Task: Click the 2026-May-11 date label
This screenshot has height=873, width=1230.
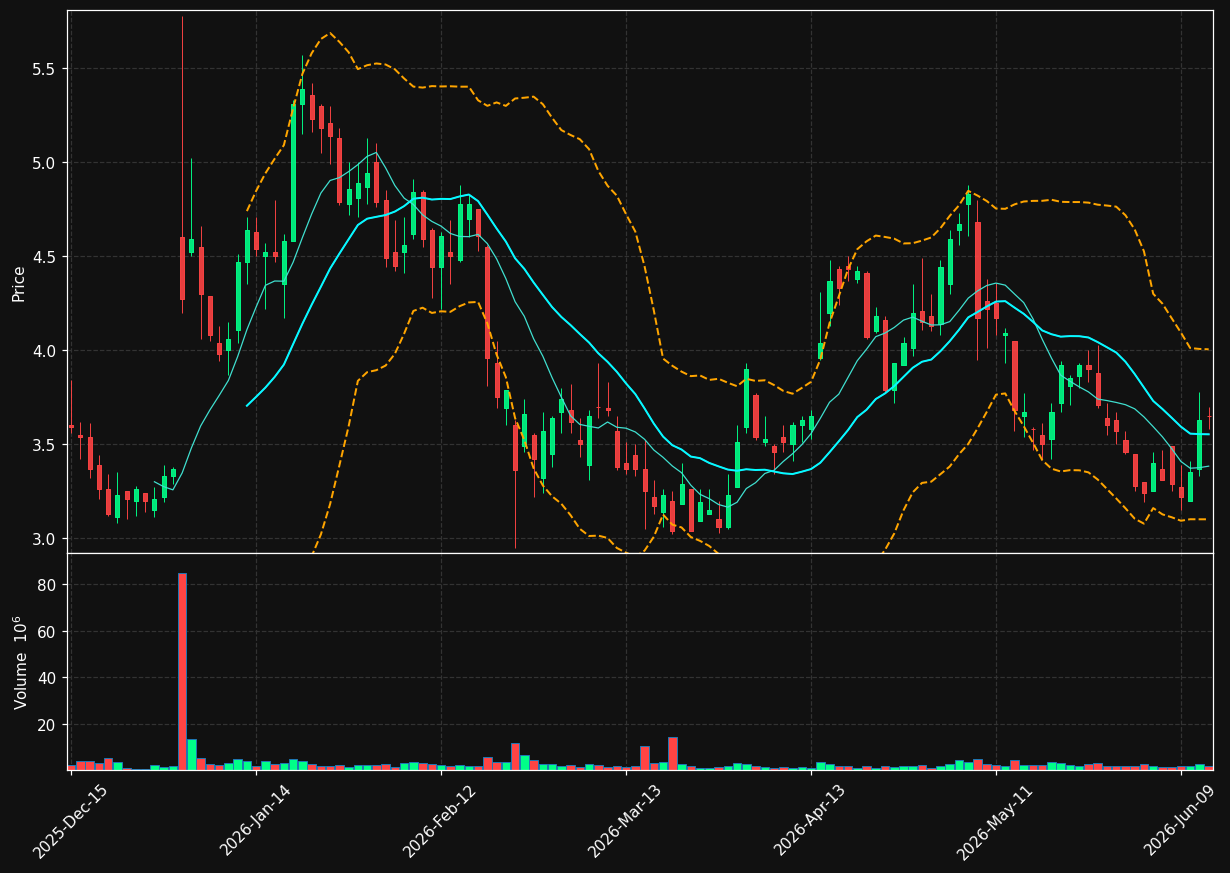Action: point(995,821)
